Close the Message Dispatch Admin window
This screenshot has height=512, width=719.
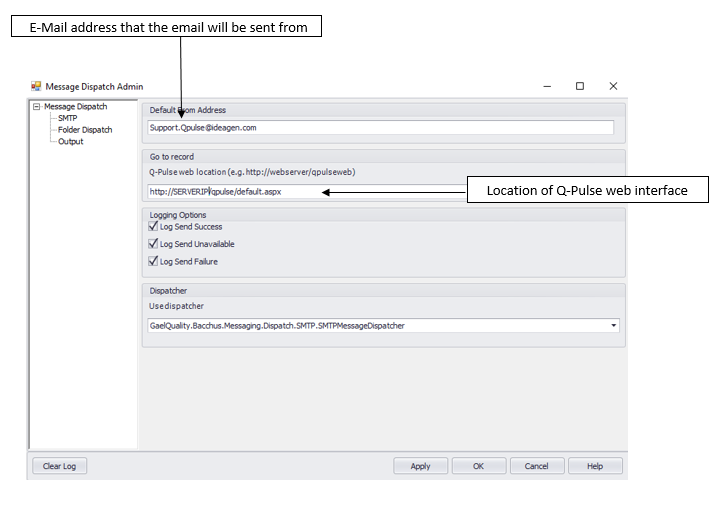click(614, 86)
